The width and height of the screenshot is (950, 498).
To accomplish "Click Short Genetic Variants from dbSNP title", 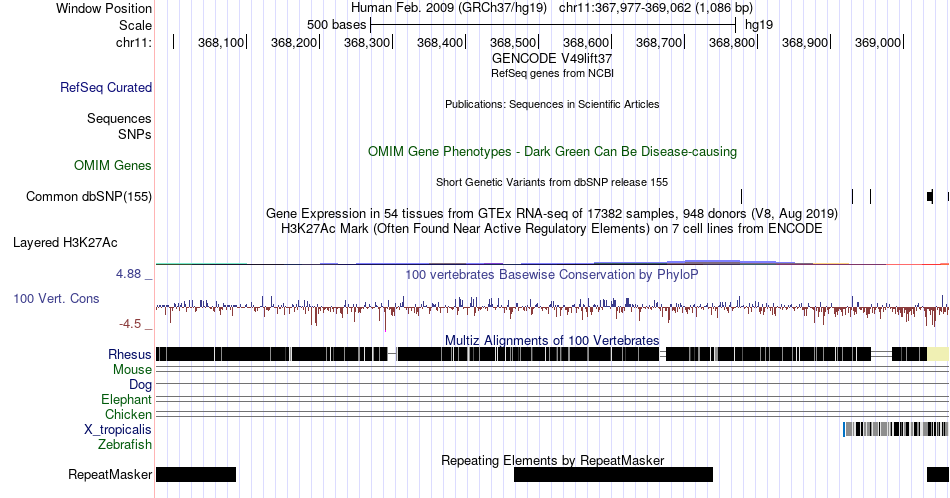I will (x=552, y=182).
